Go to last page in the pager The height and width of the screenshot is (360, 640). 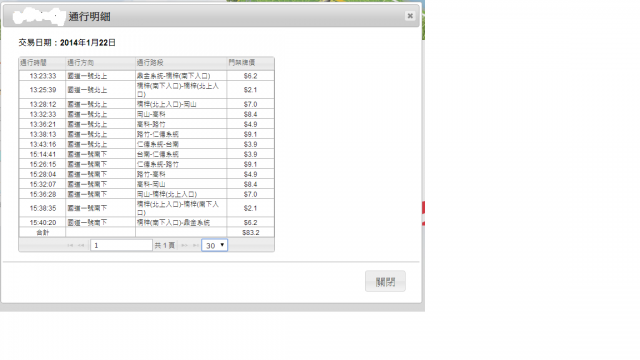[196, 245]
